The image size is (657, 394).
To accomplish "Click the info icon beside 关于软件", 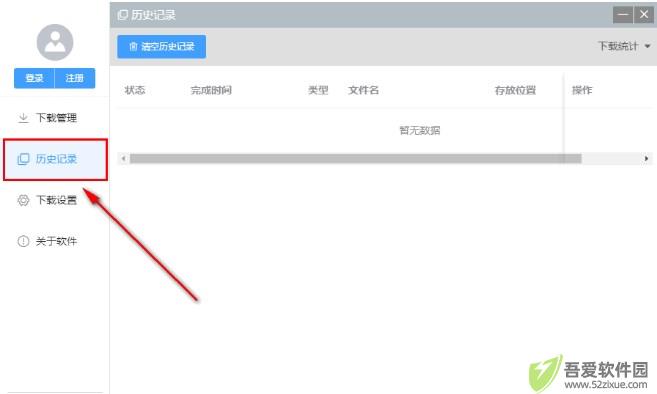I will (23, 241).
